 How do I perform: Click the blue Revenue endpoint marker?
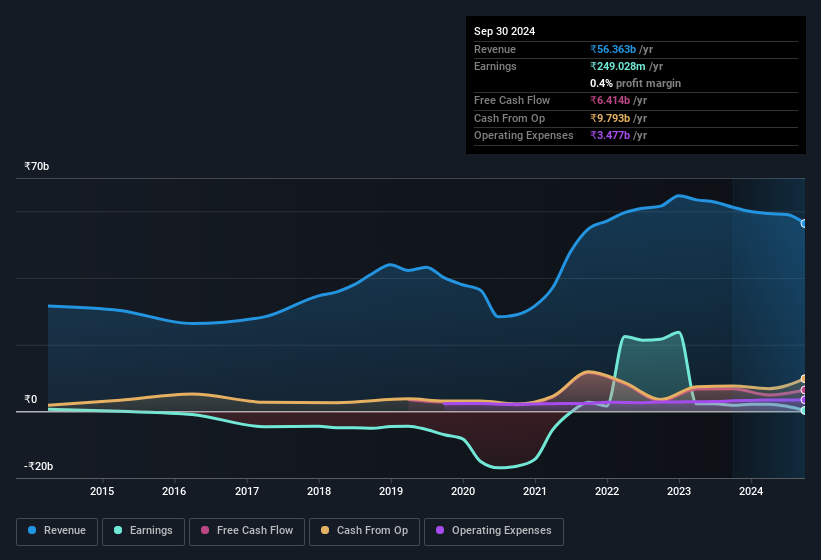tap(804, 223)
